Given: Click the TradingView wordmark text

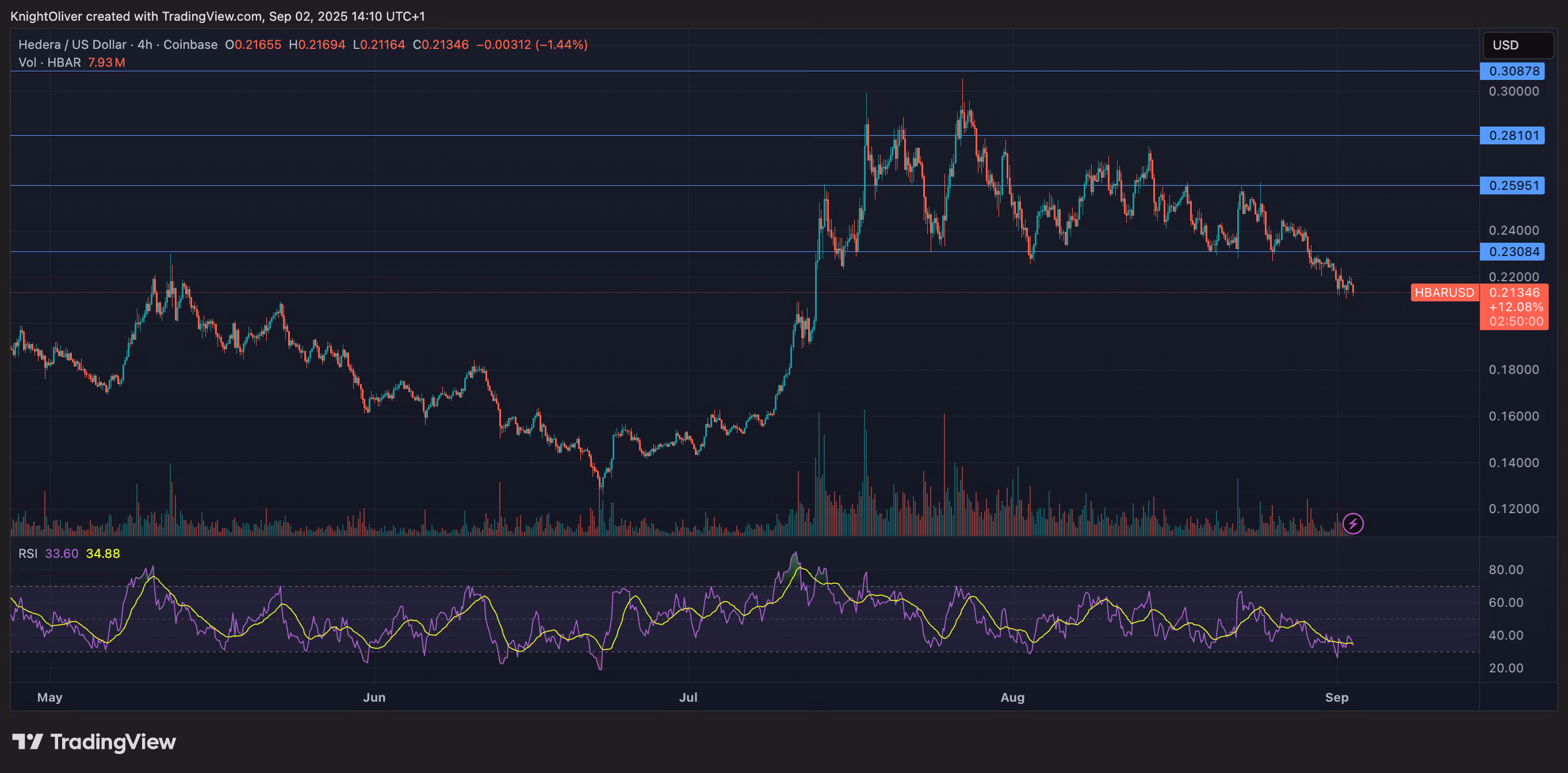Looking at the screenshot, I should tap(113, 741).
